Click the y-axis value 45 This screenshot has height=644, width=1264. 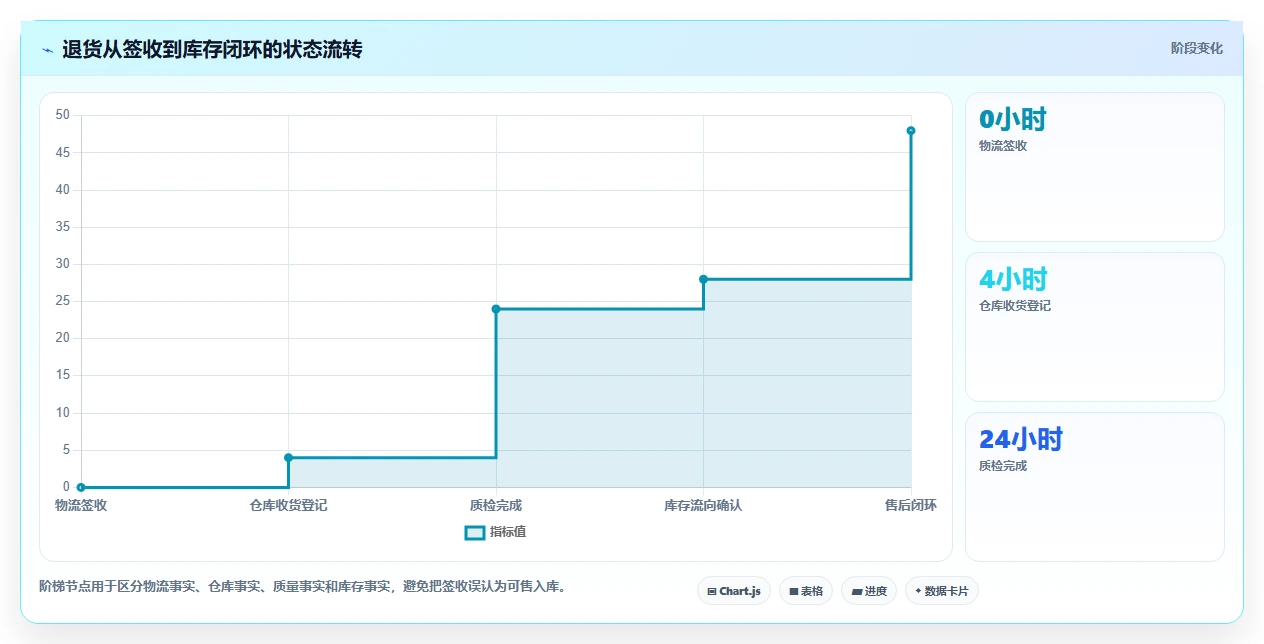62,152
